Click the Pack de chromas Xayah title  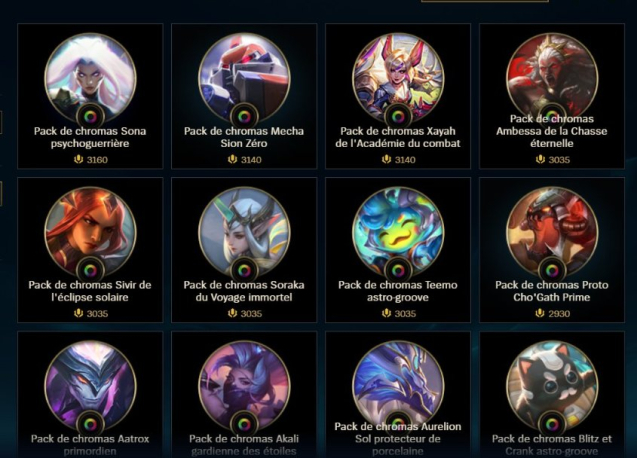coord(398,137)
